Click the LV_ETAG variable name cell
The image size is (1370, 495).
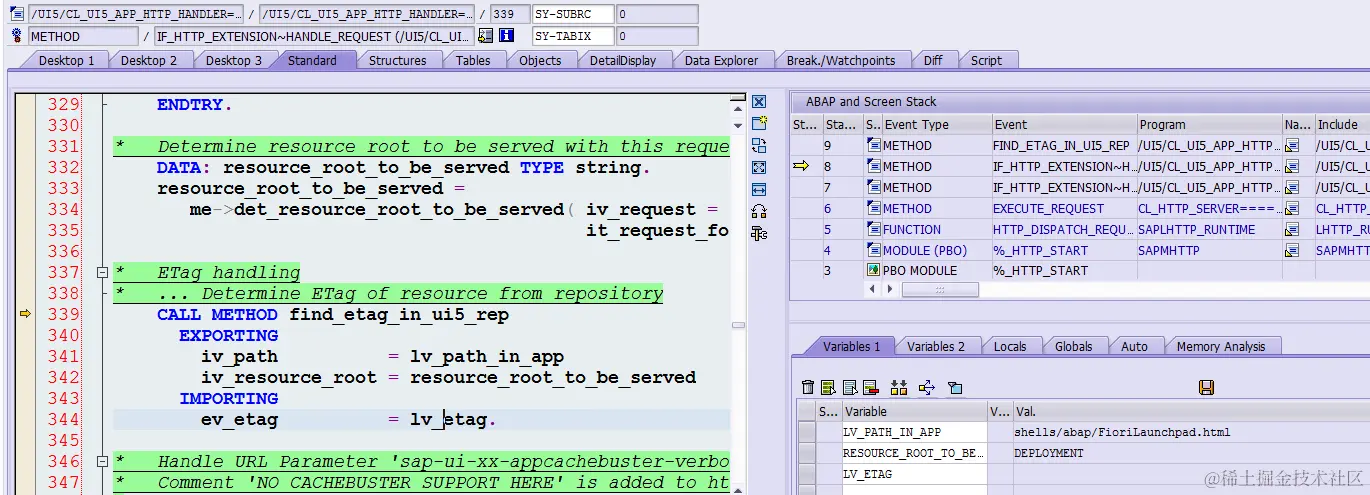(x=914, y=474)
